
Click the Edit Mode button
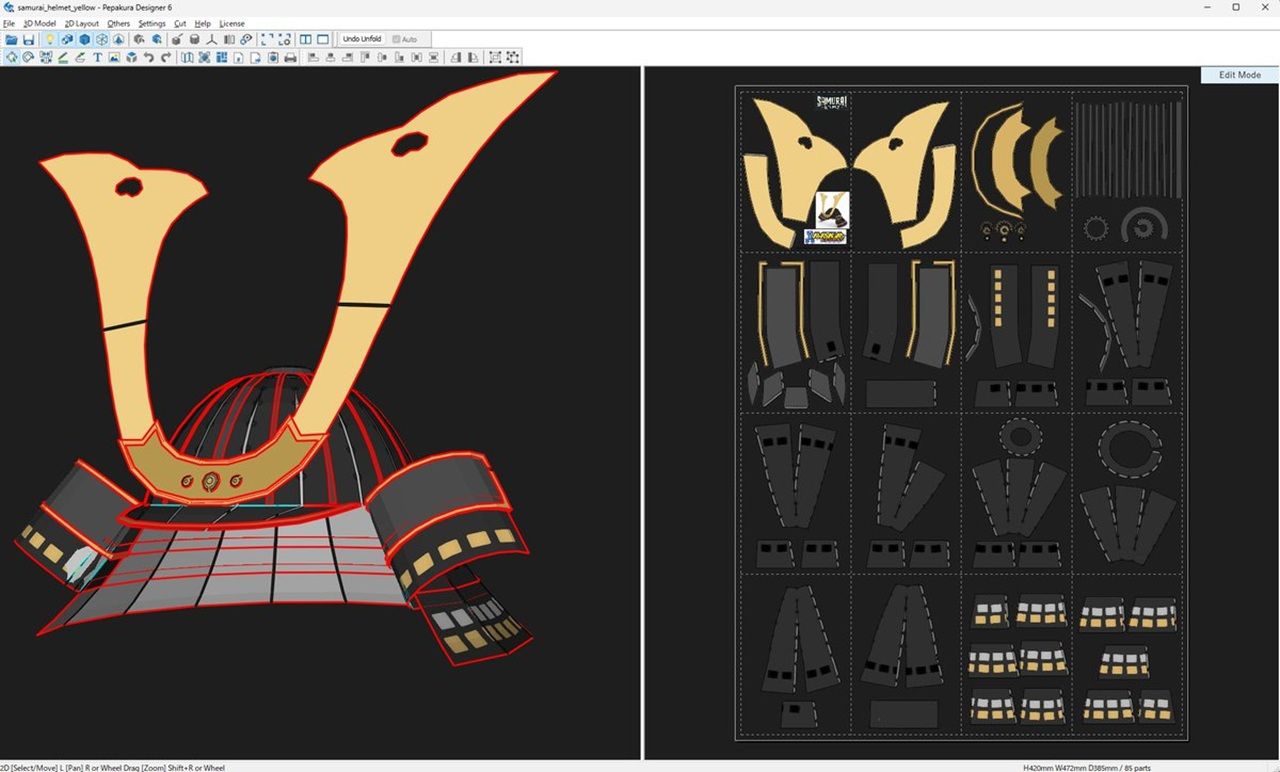(1239, 75)
